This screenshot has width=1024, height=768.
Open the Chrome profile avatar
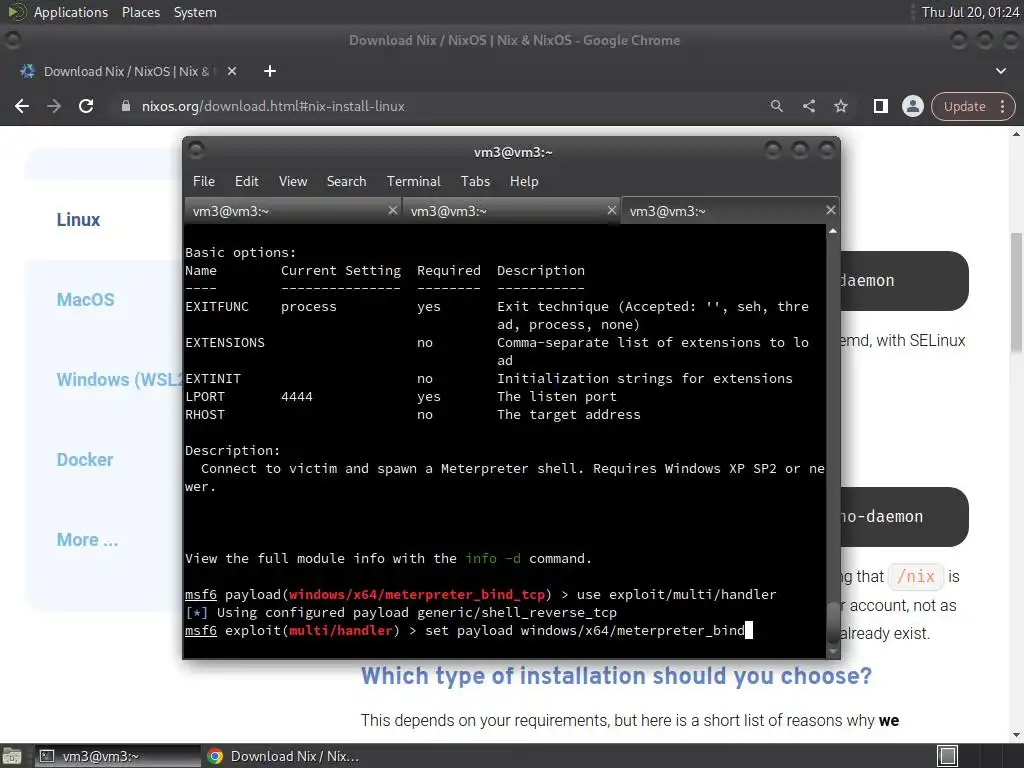click(912, 106)
